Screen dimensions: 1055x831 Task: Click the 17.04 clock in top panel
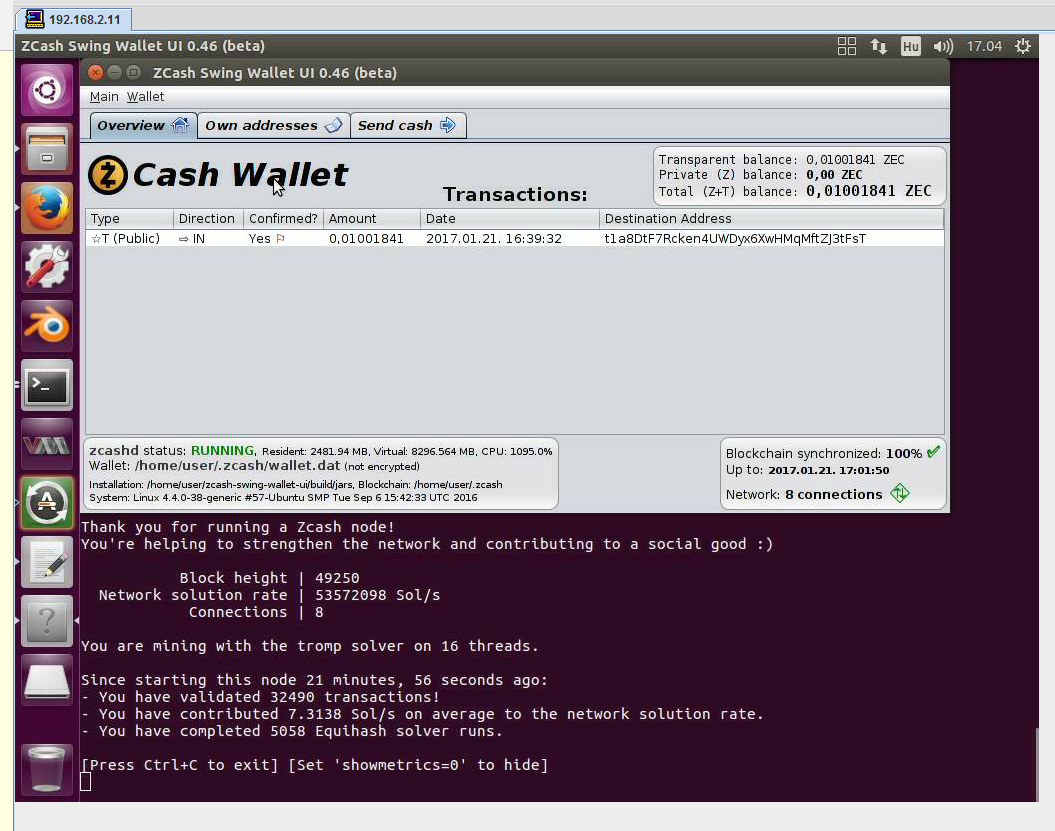pos(984,46)
